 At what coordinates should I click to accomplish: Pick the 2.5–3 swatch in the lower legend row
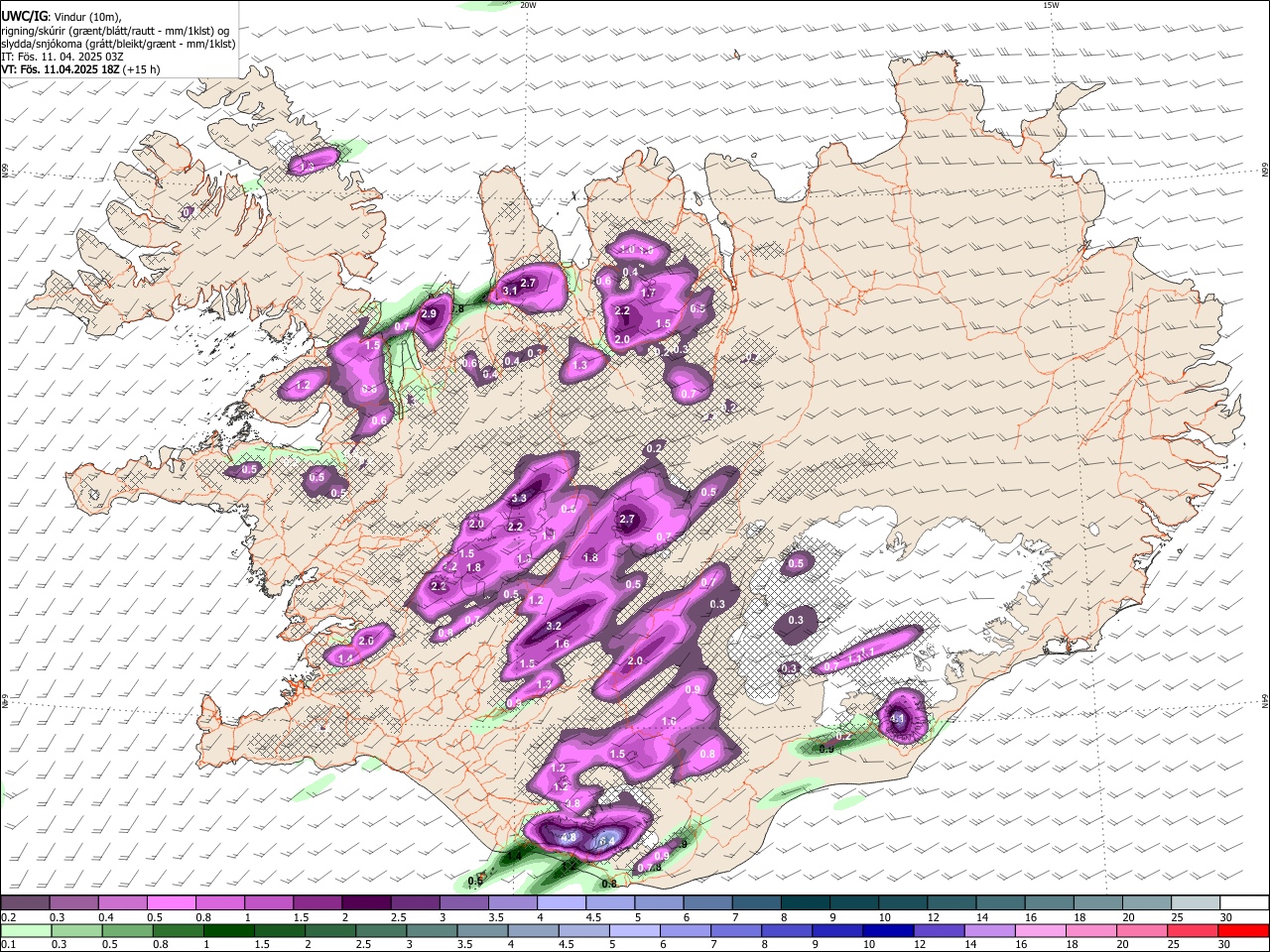[x=381, y=931]
